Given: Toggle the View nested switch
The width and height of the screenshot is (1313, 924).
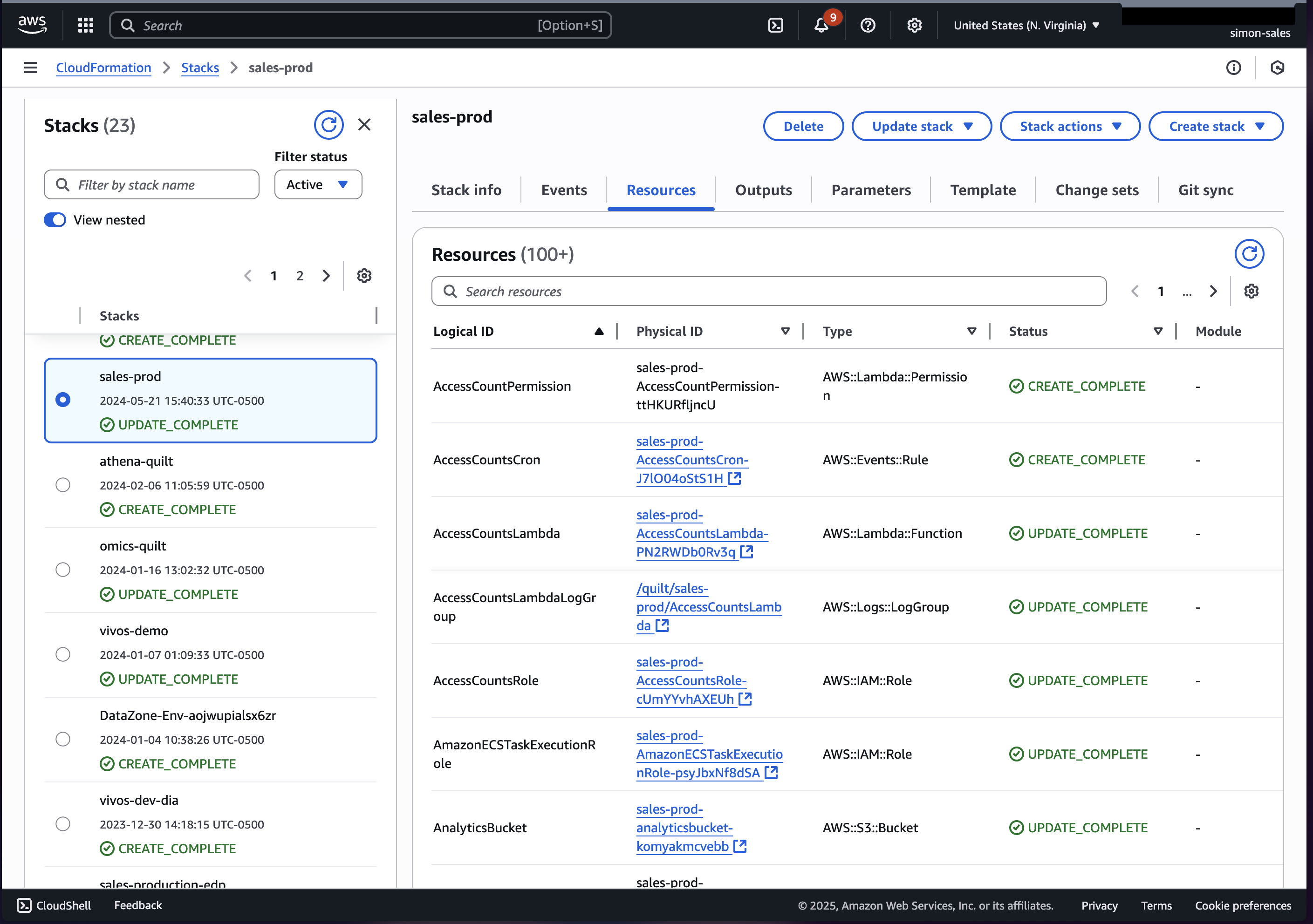Looking at the screenshot, I should pyautogui.click(x=55, y=220).
